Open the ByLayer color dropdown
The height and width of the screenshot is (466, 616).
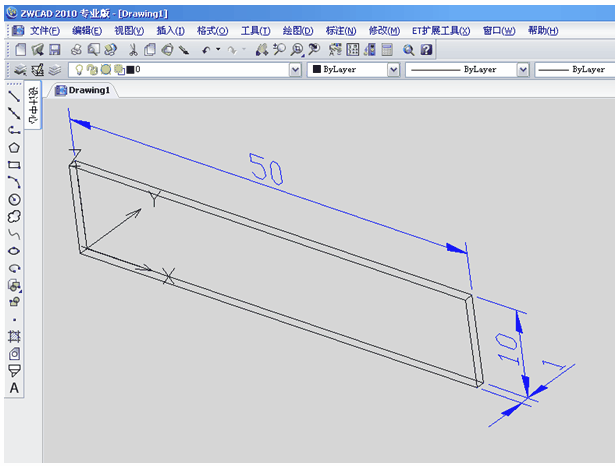pyautogui.click(x=393, y=70)
